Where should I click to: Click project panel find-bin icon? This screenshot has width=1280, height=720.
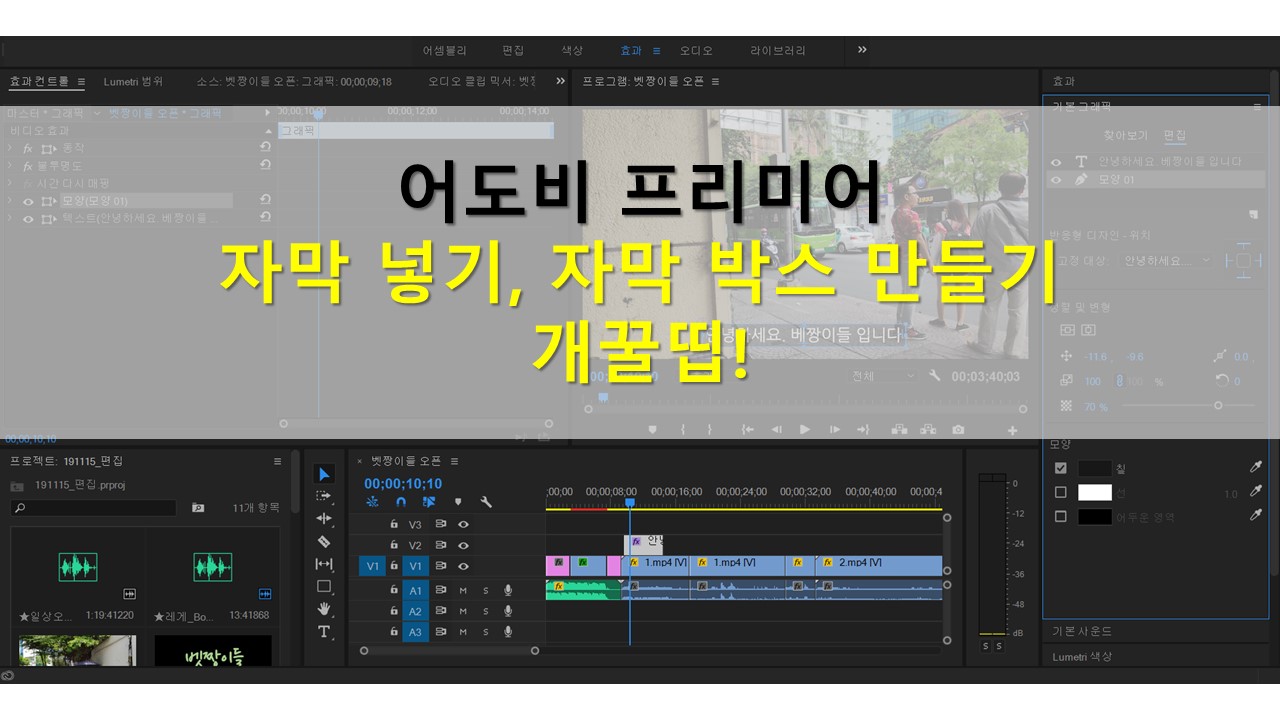[198, 508]
